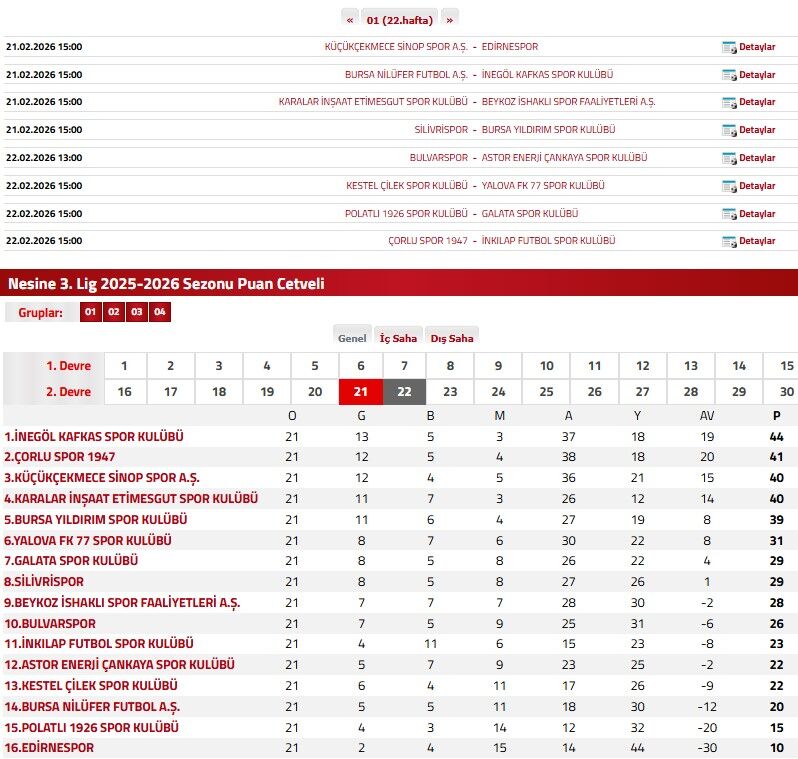The height and width of the screenshot is (759, 798).
Task: Click Galata Spor Kulübü in fixture list
Action: pos(530,213)
